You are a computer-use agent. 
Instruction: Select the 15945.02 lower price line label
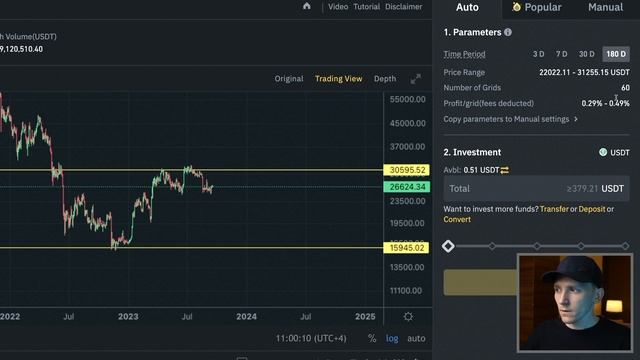[x=406, y=248]
